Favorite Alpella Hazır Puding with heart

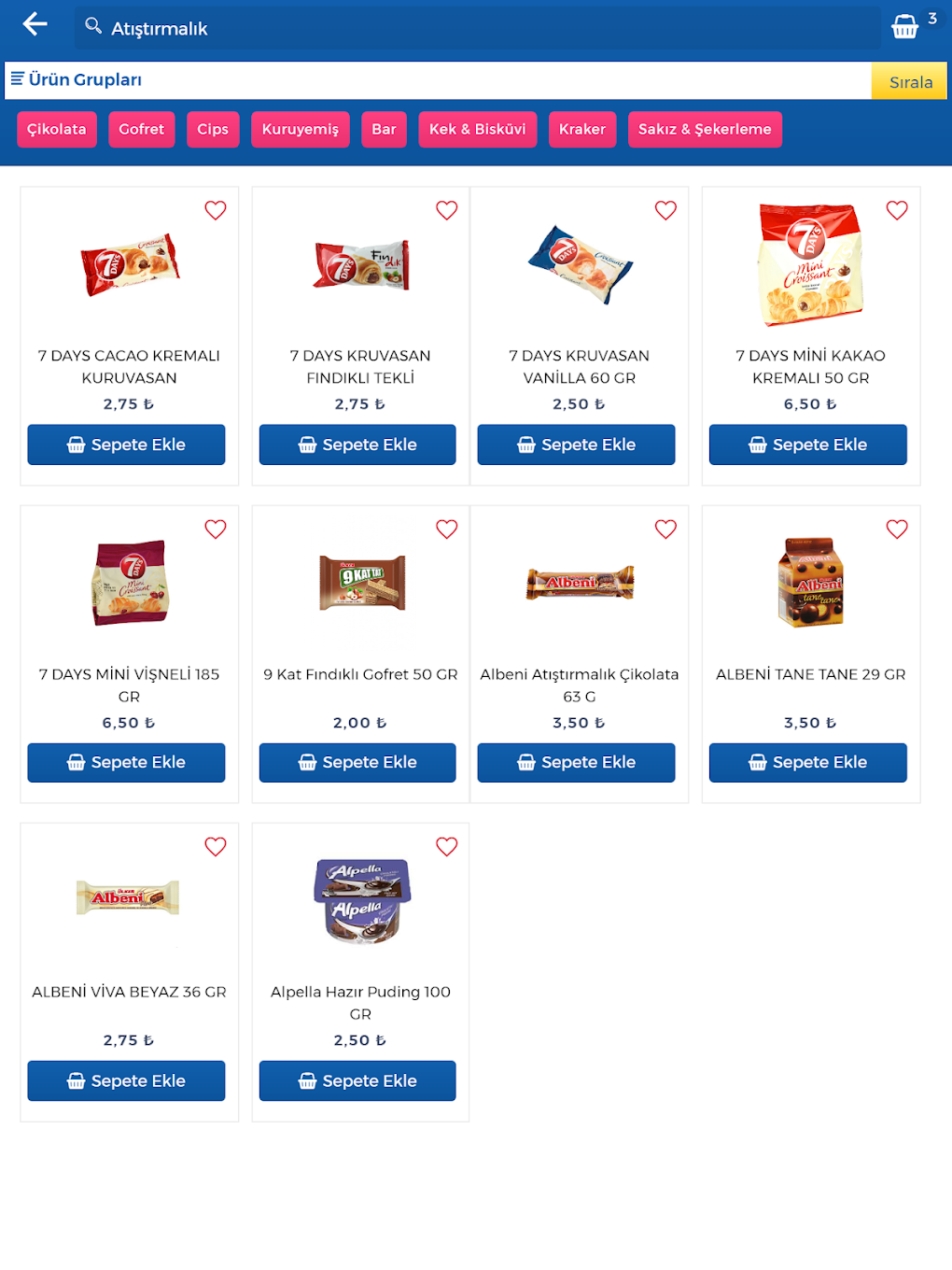tap(447, 847)
